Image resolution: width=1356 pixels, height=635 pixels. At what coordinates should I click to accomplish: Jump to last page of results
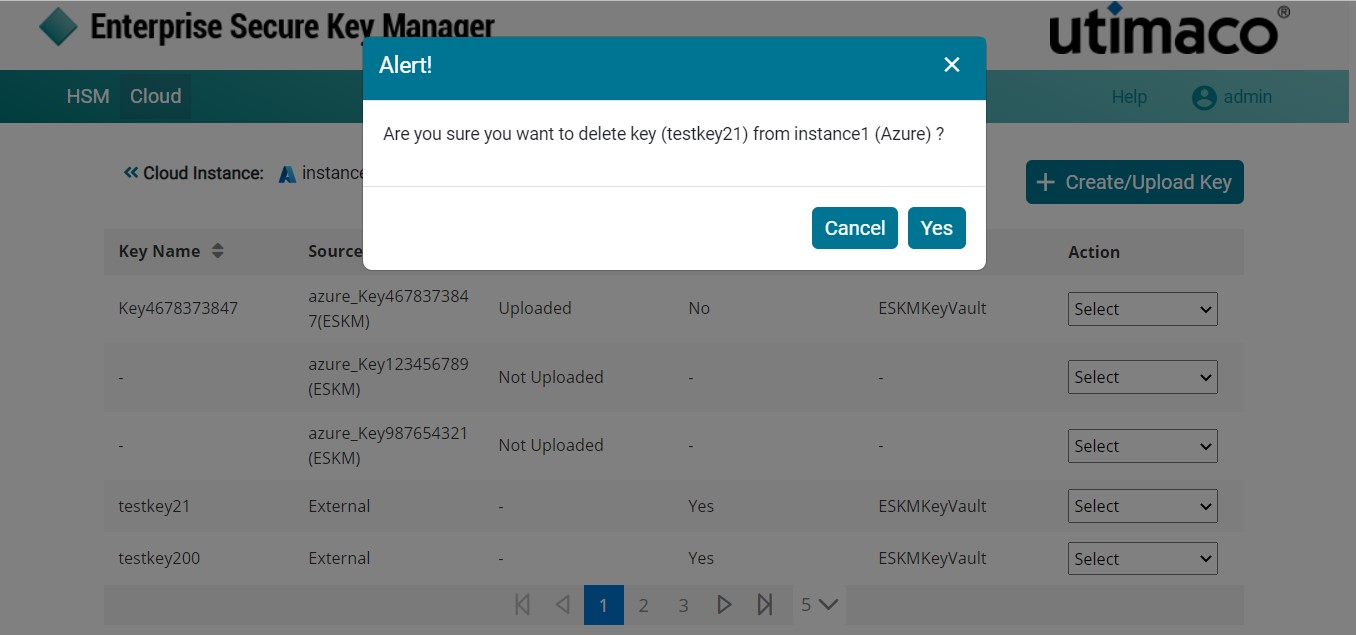tap(765, 605)
